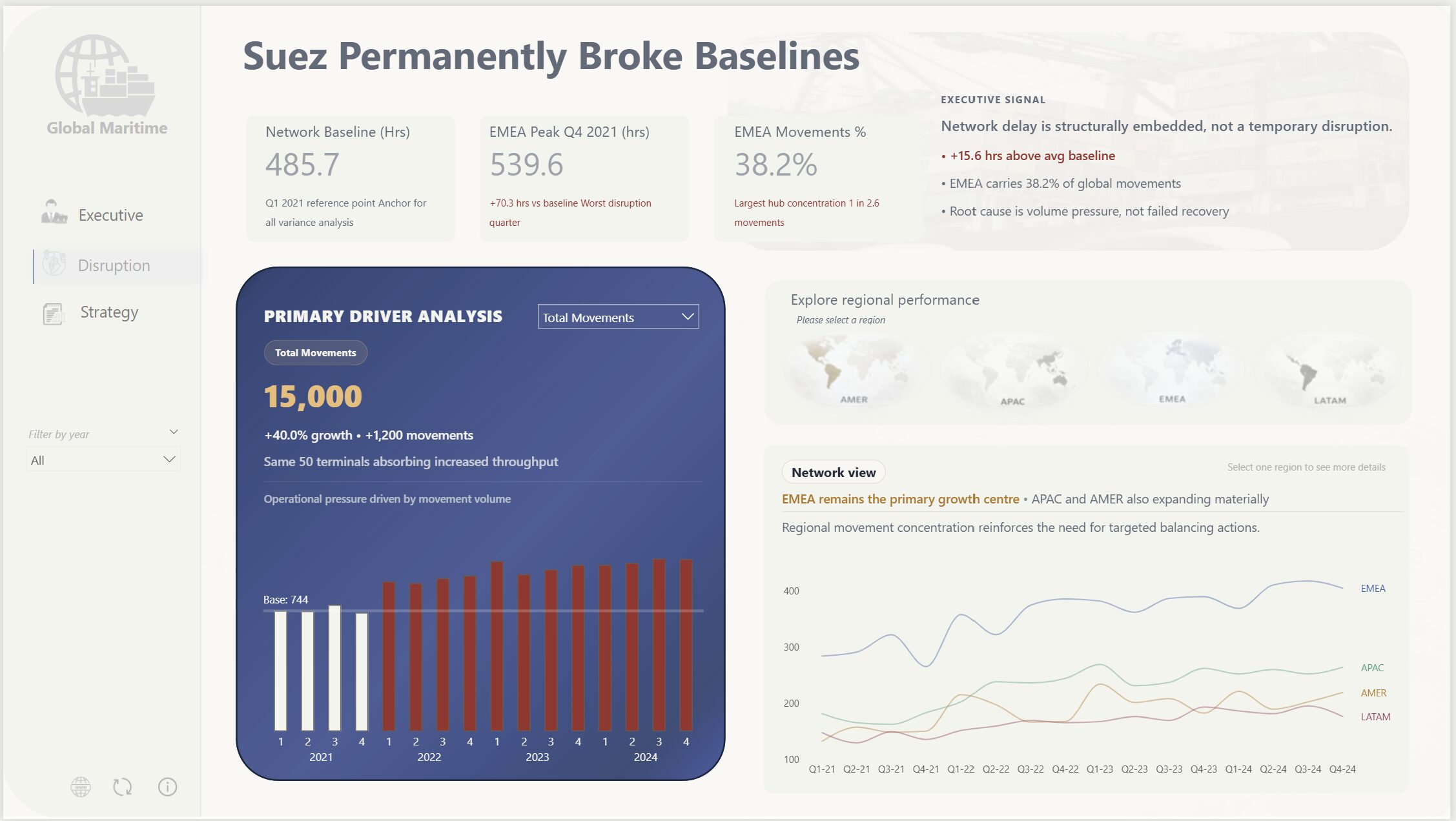The width and height of the screenshot is (1456, 821).
Task: Click the Disruption globe icon
Action: [x=54, y=264]
